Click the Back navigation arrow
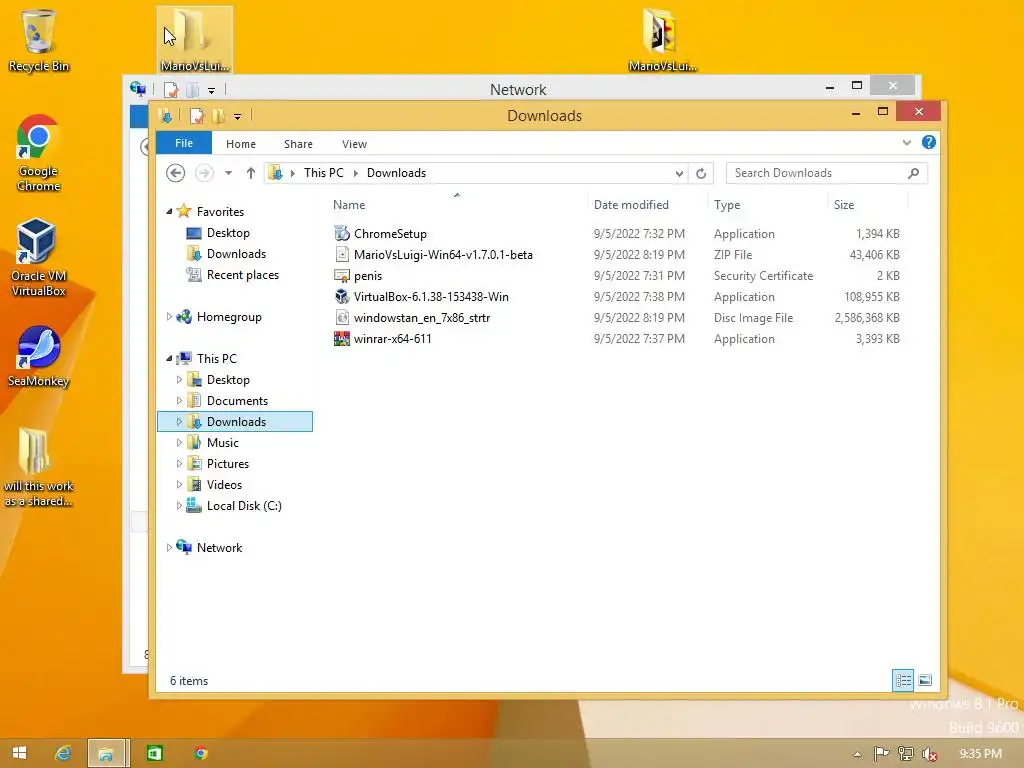Image resolution: width=1024 pixels, height=768 pixels. 175,173
